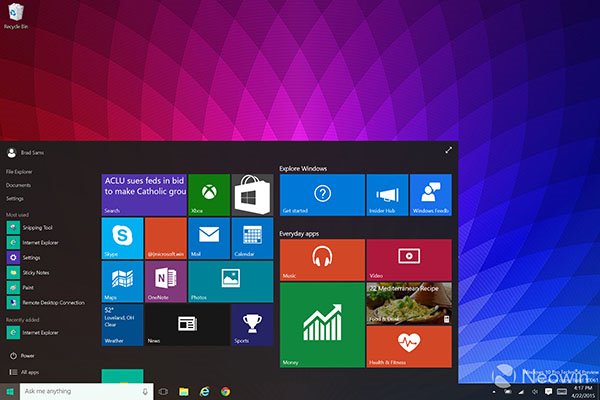This screenshot has width=600, height=400.
Task: Open File Explorer from Start list
Action: [19, 172]
